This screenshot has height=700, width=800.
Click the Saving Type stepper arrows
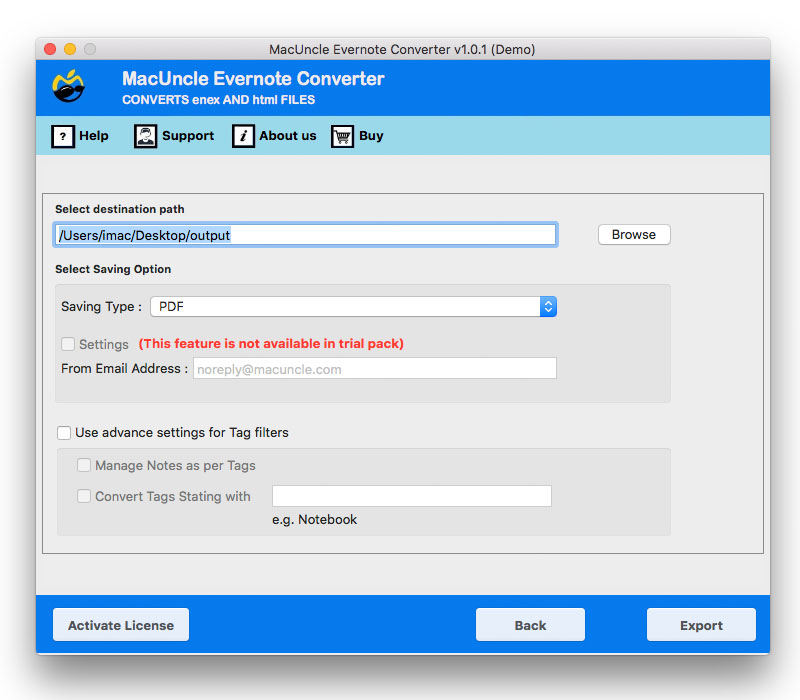(x=548, y=306)
